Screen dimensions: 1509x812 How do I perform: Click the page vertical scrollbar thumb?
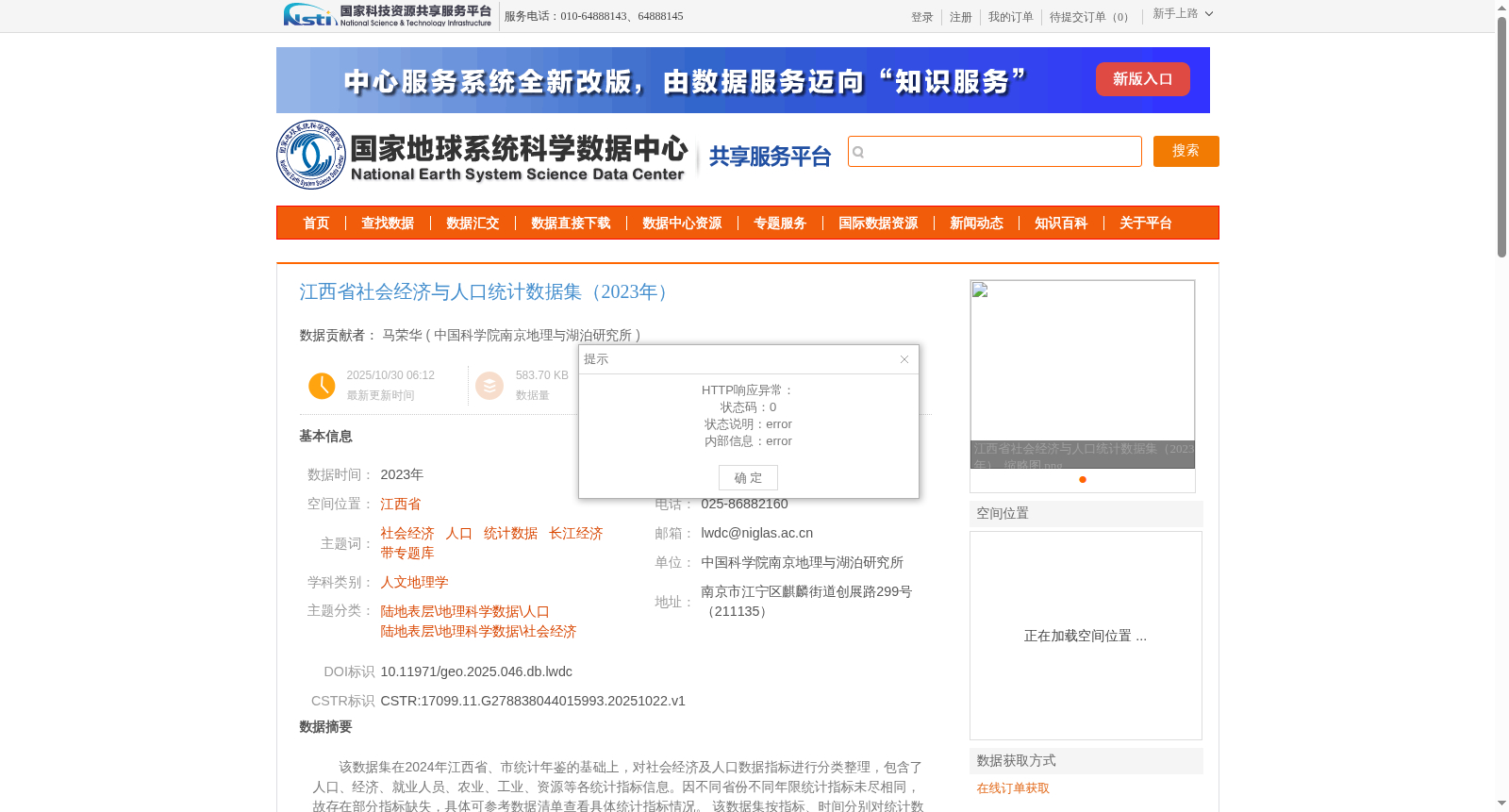coord(1501,137)
